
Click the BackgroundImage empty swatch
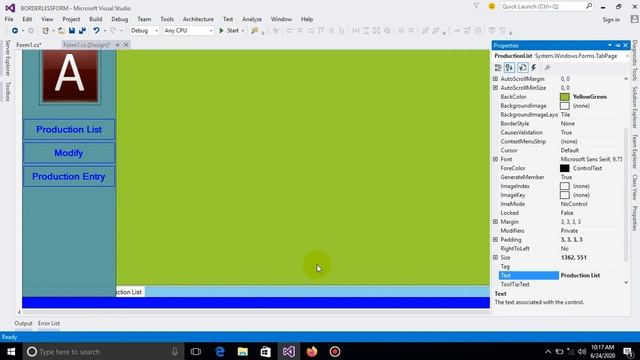(564, 106)
